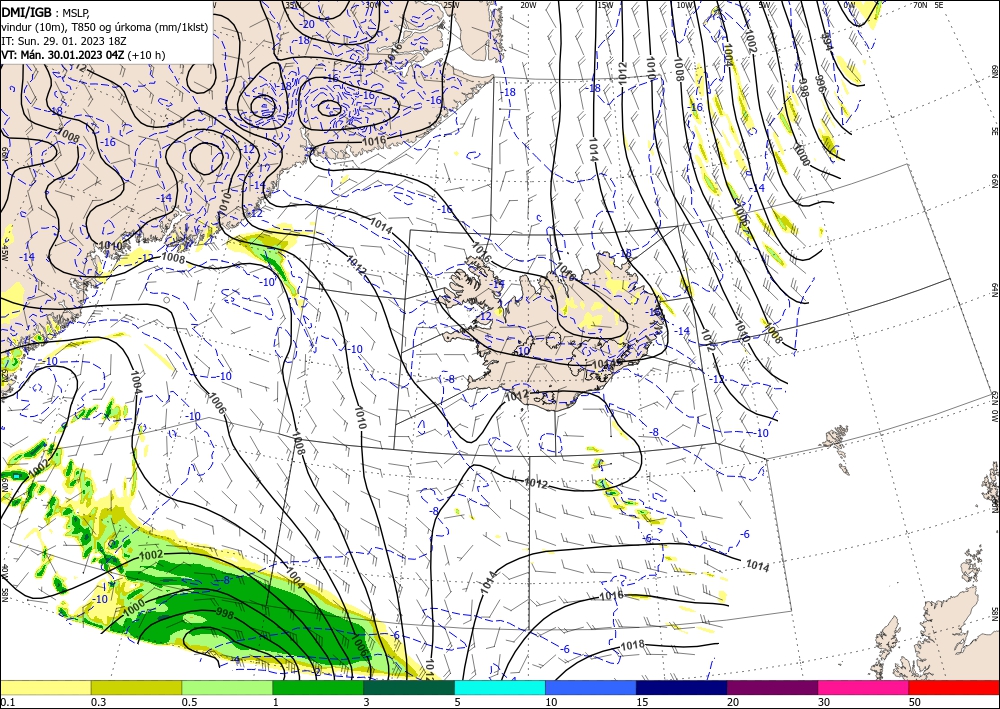Click the '64N' latitude label
Screen dimensions: 1000x709
pos(994,290)
